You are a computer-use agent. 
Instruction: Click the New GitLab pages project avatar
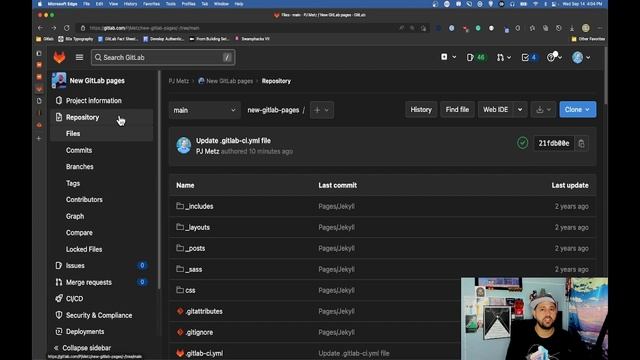tap(59, 80)
